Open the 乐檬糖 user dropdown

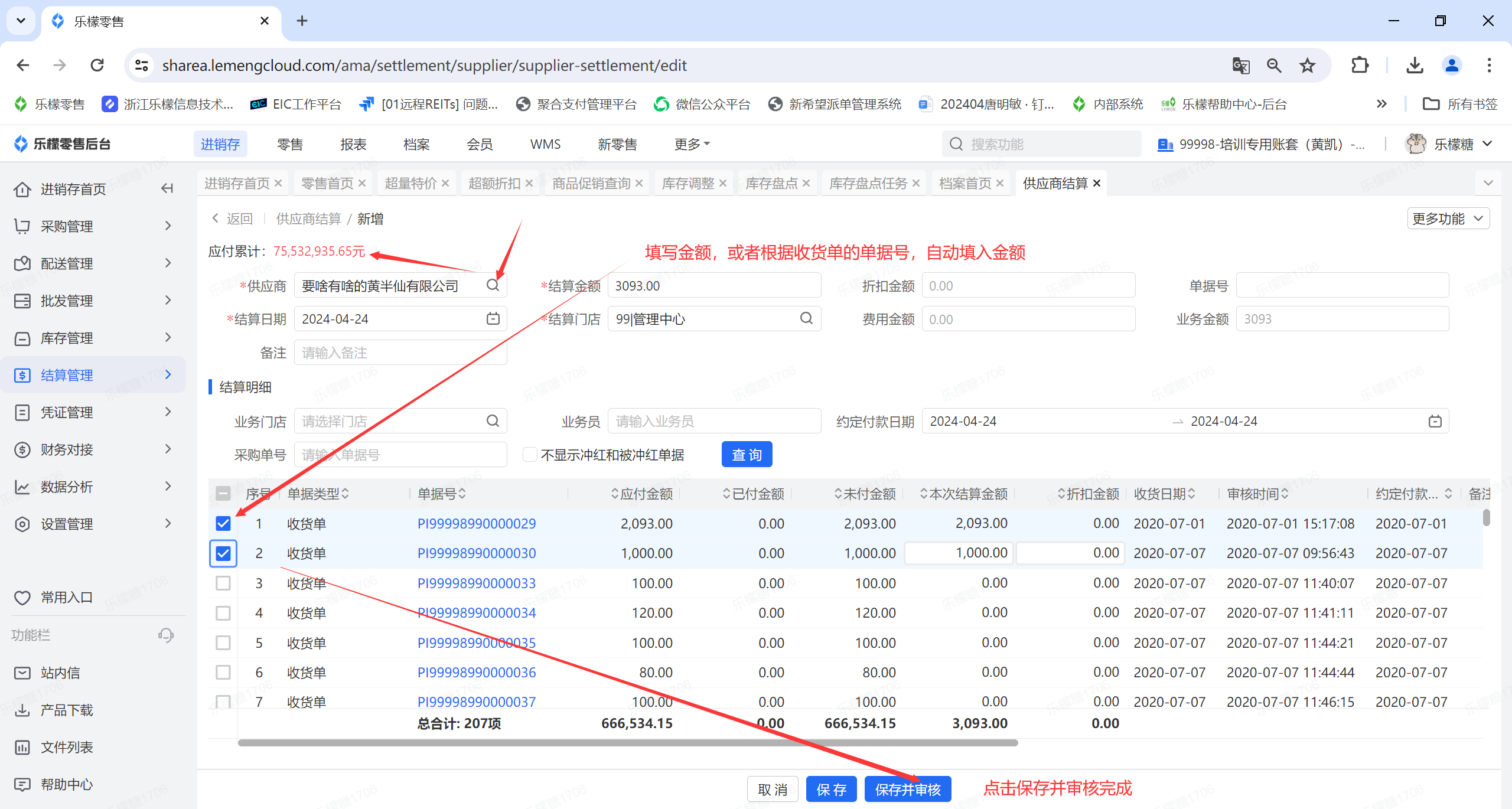coord(1449,144)
